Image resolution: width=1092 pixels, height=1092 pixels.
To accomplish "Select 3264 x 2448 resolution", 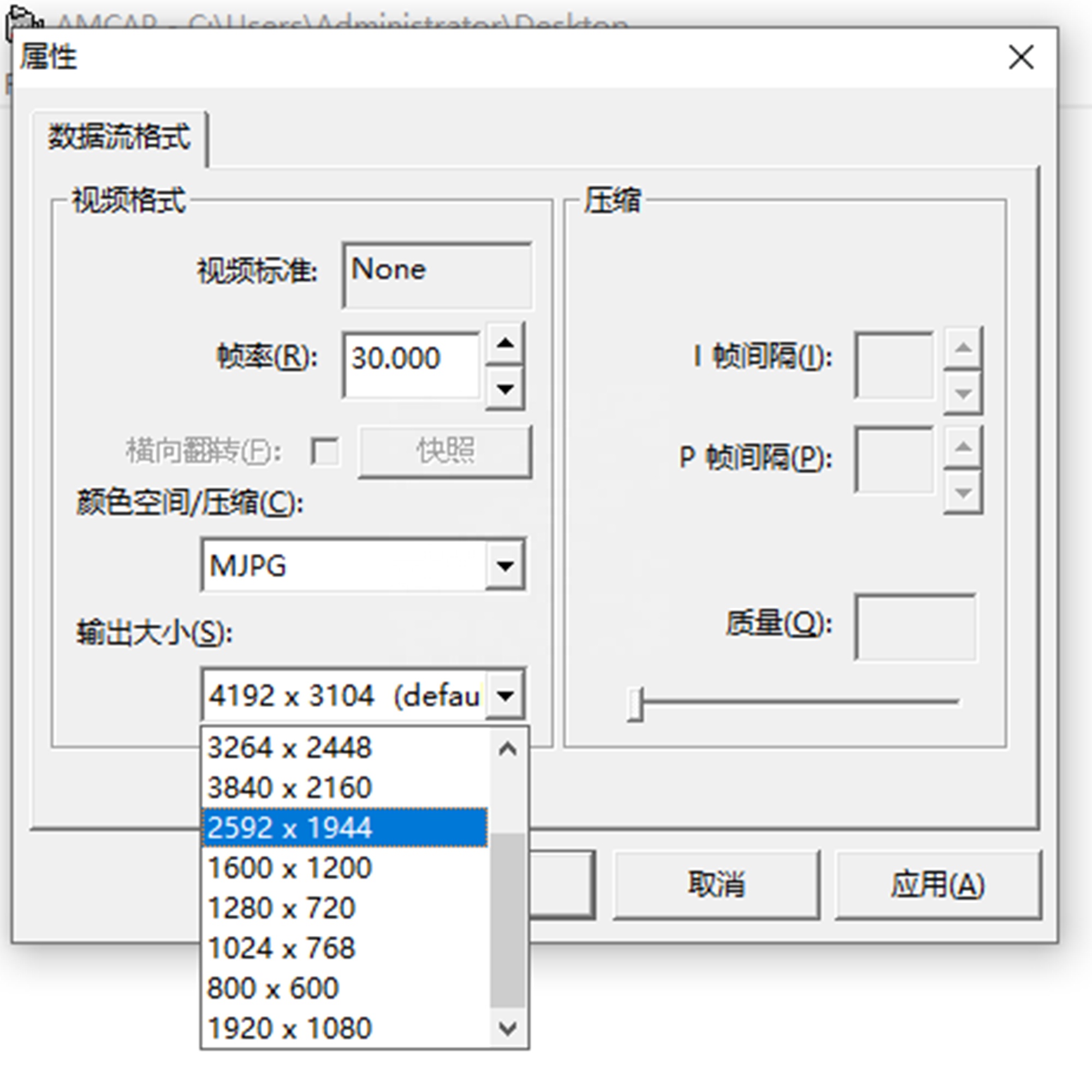I will tap(345, 747).
